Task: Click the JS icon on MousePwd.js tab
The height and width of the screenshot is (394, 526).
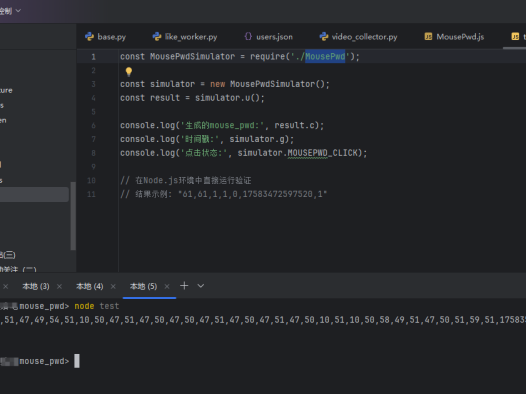Action: pyautogui.click(x=428, y=36)
